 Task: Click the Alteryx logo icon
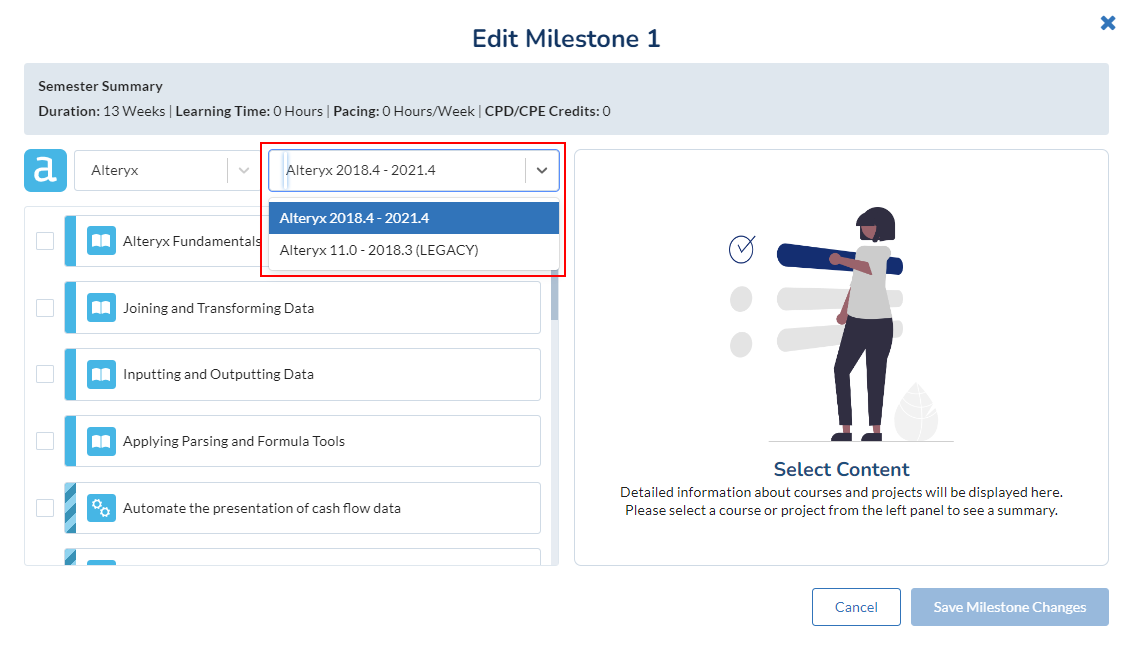click(x=45, y=170)
